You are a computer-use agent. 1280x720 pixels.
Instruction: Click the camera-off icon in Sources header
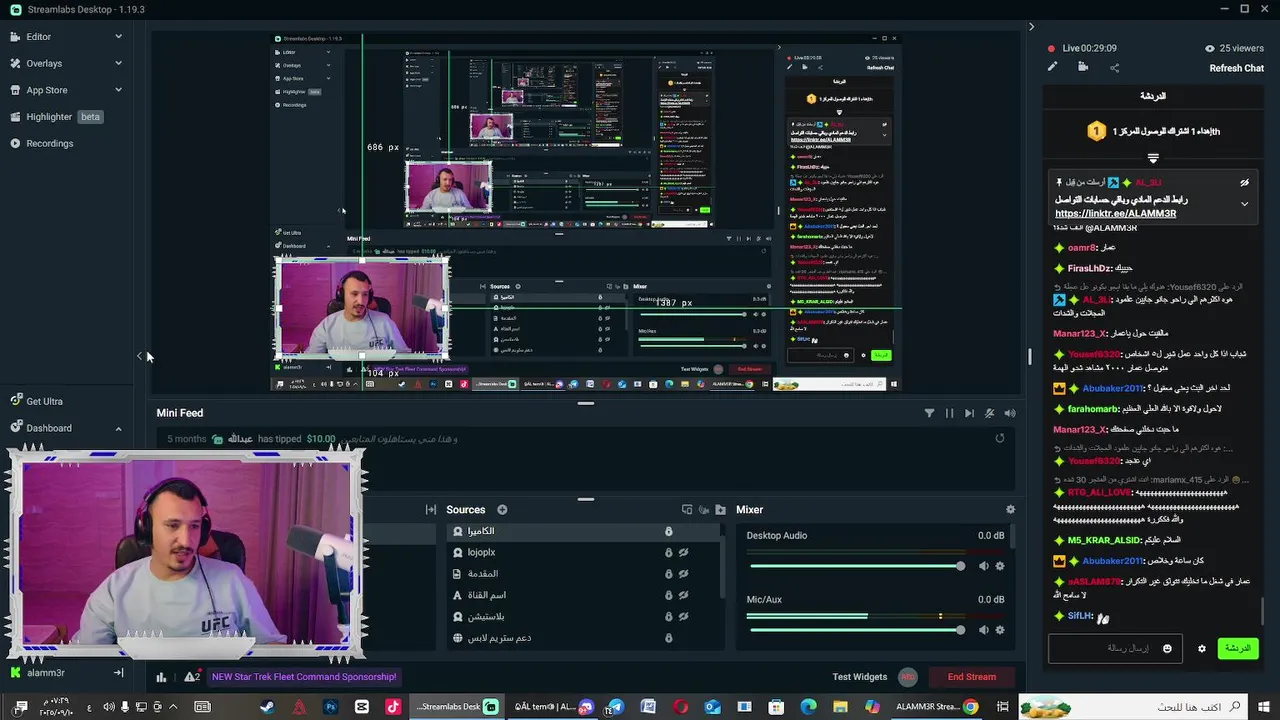(704, 510)
